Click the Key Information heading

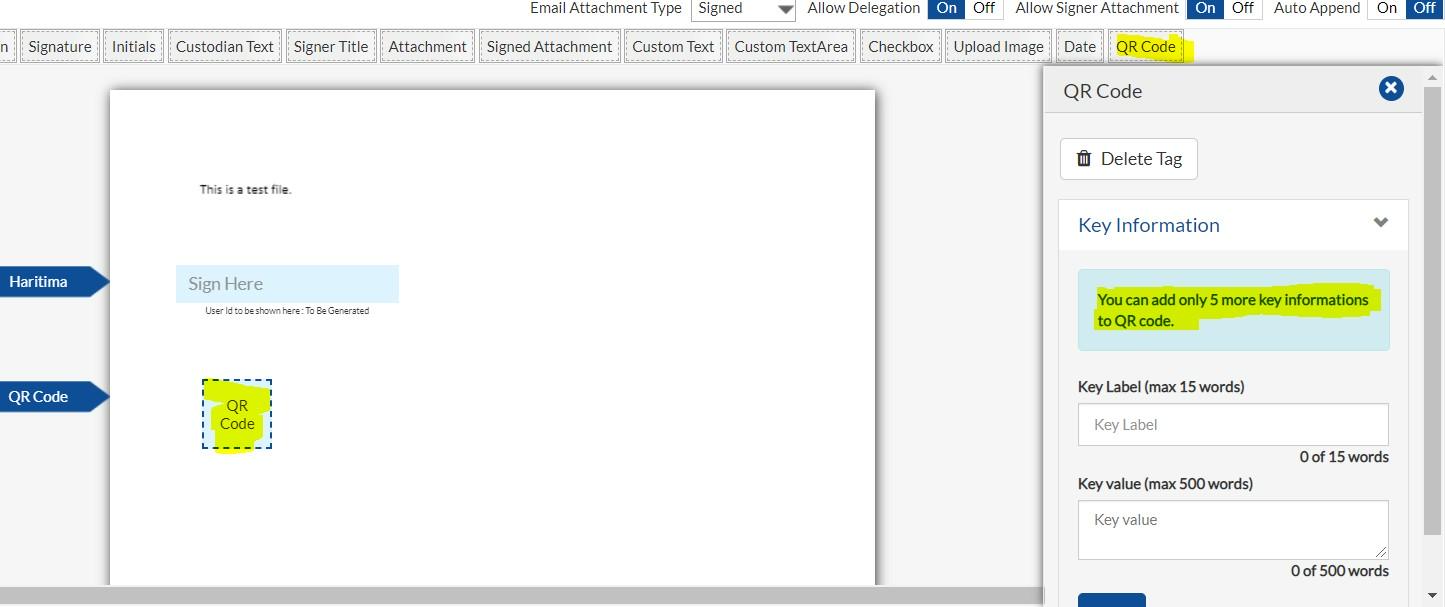tap(1149, 225)
